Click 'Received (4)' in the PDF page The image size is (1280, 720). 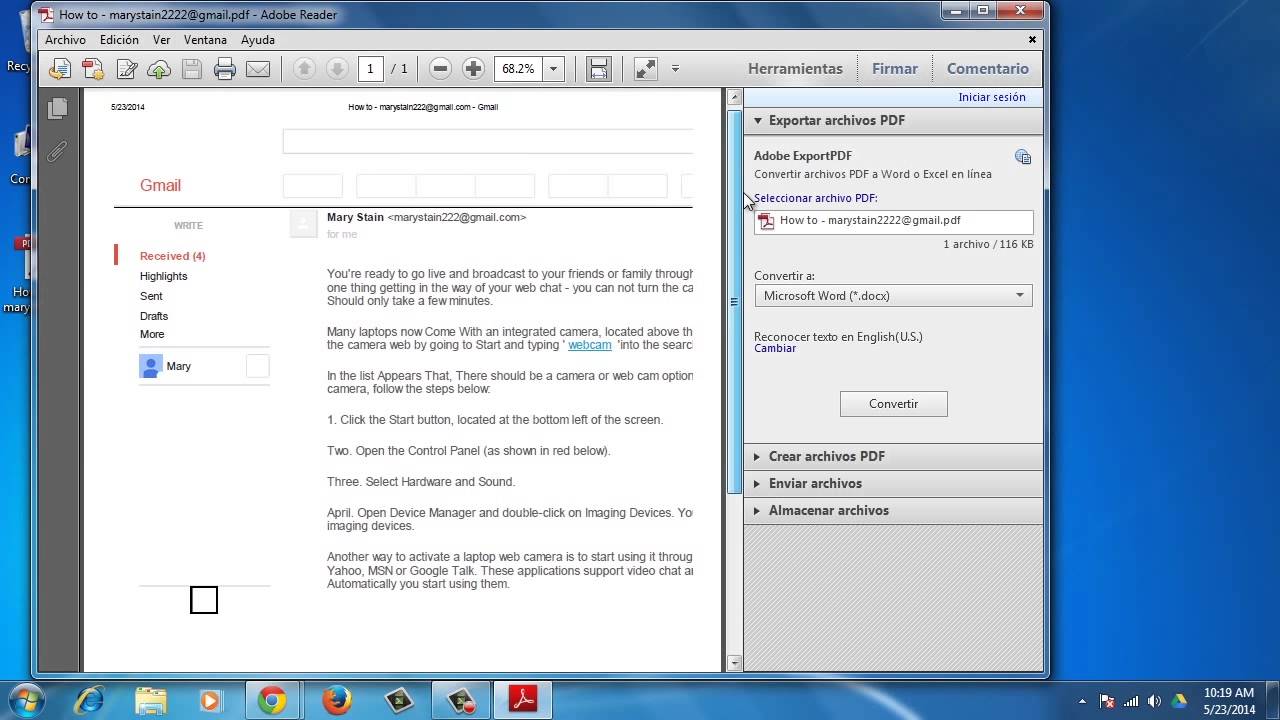[x=172, y=256]
